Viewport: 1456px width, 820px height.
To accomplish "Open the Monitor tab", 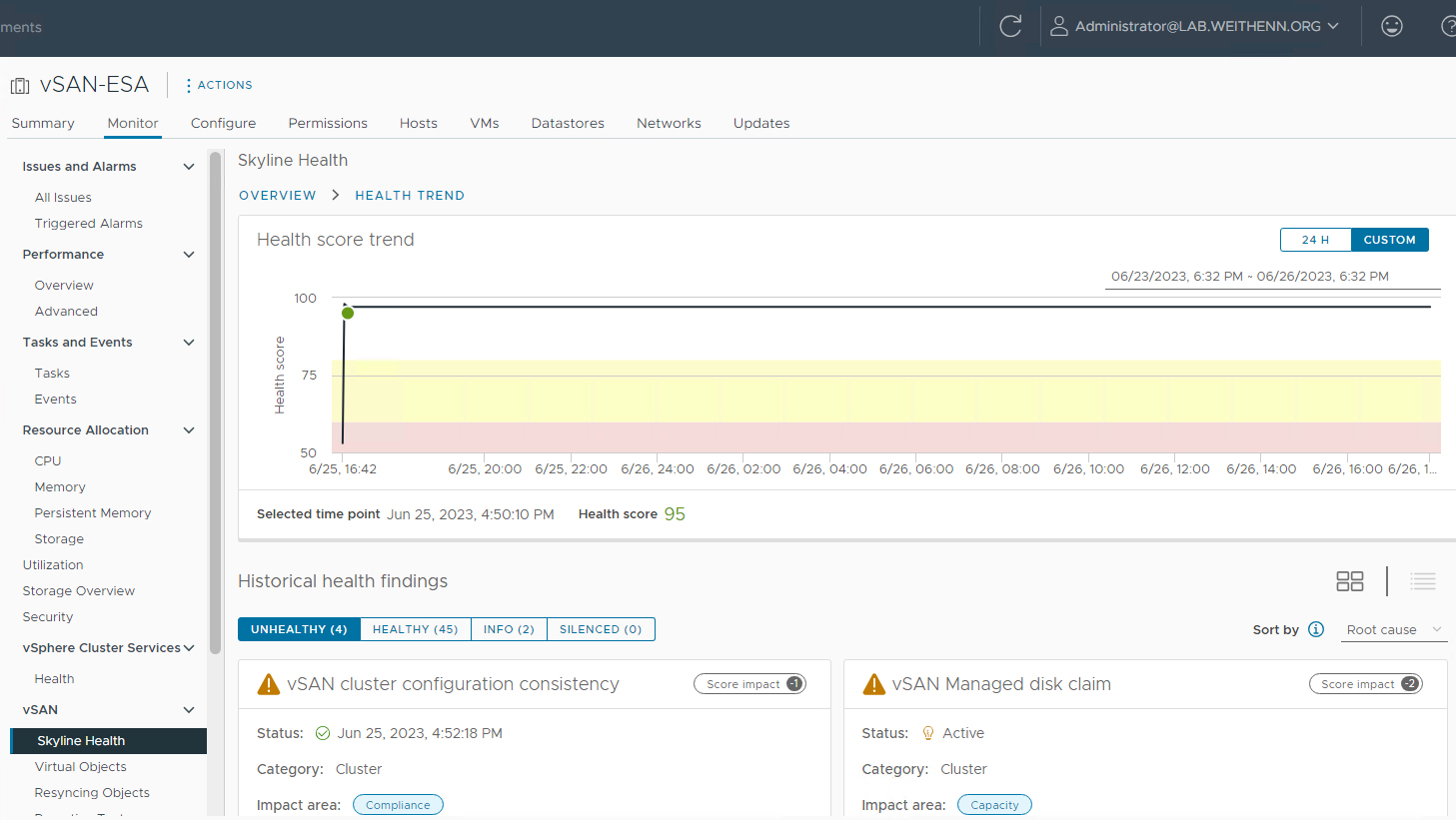I will (x=133, y=123).
